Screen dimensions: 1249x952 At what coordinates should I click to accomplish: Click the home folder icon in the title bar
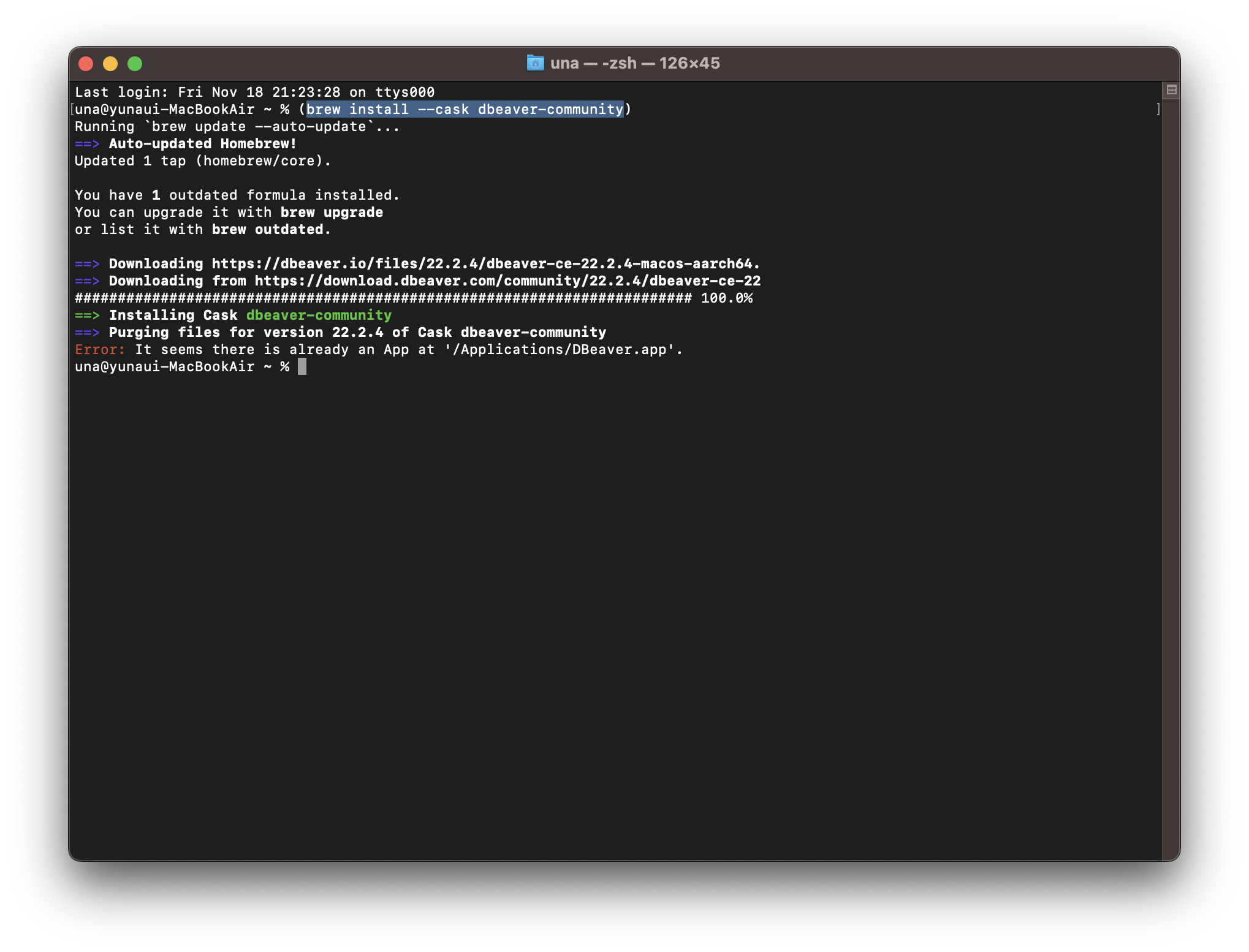(x=535, y=63)
